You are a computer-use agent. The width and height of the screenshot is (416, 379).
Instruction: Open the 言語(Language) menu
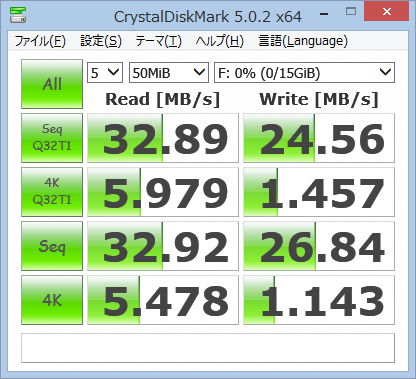(303, 41)
